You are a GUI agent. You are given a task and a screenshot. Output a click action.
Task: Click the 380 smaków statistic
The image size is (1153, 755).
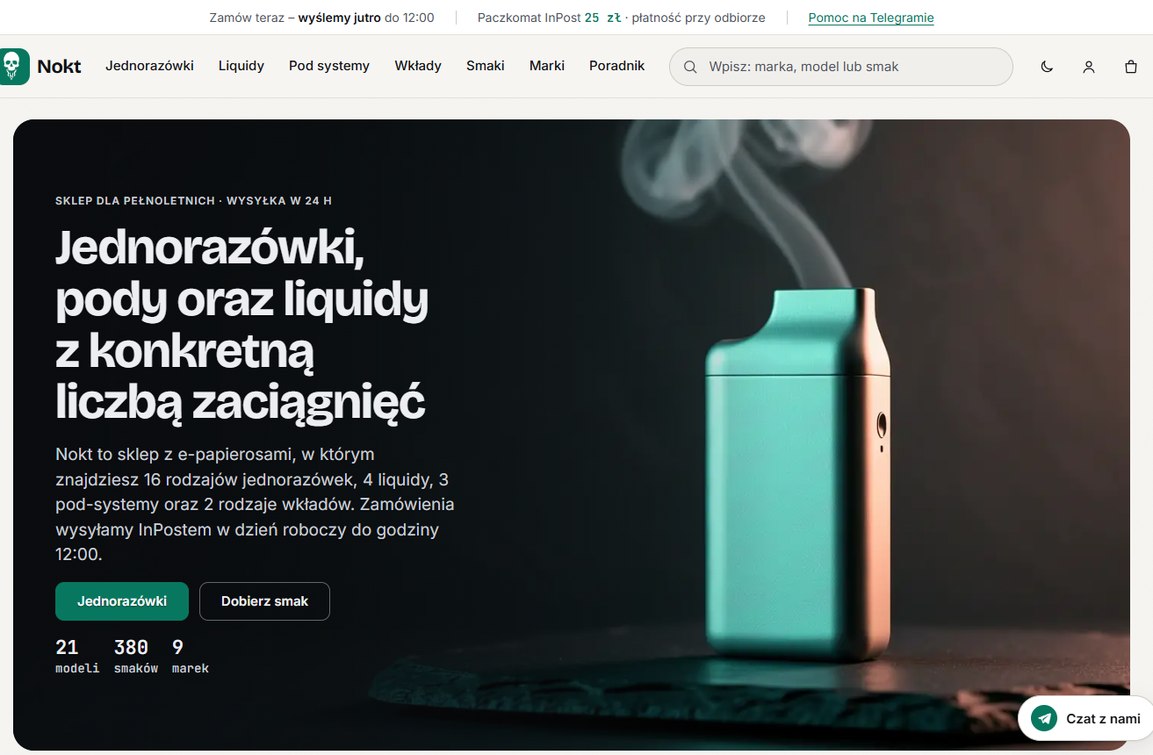point(136,656)
